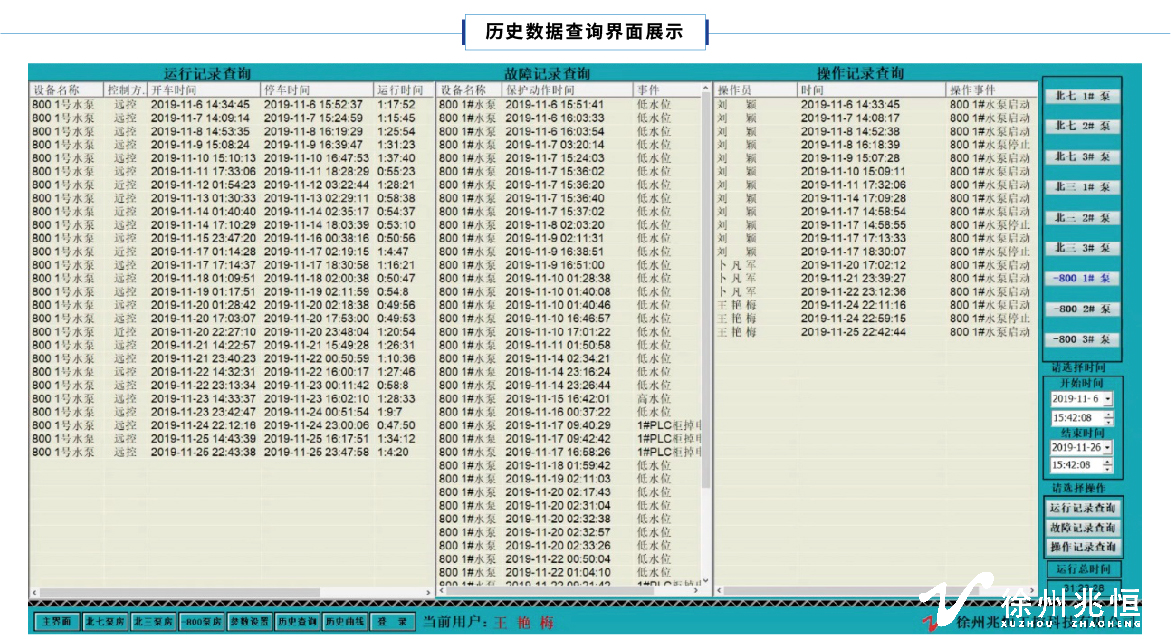The height and width of the screenshot is (639, 1171).
Task: Run the 运行记录查询 query button
Action: (x=1082, y=508)
